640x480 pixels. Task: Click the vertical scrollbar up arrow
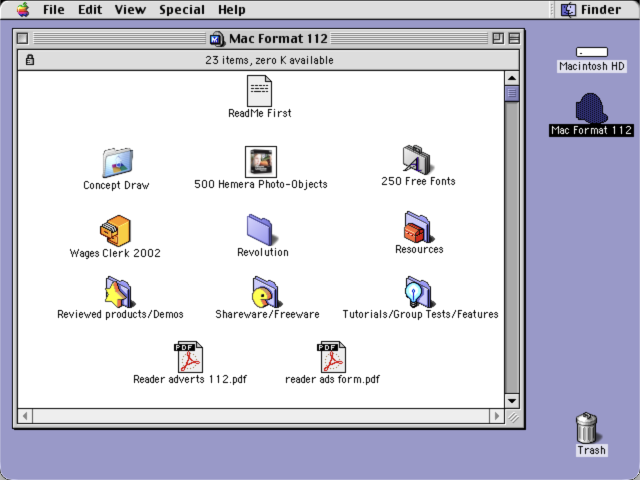coord(512,78)
